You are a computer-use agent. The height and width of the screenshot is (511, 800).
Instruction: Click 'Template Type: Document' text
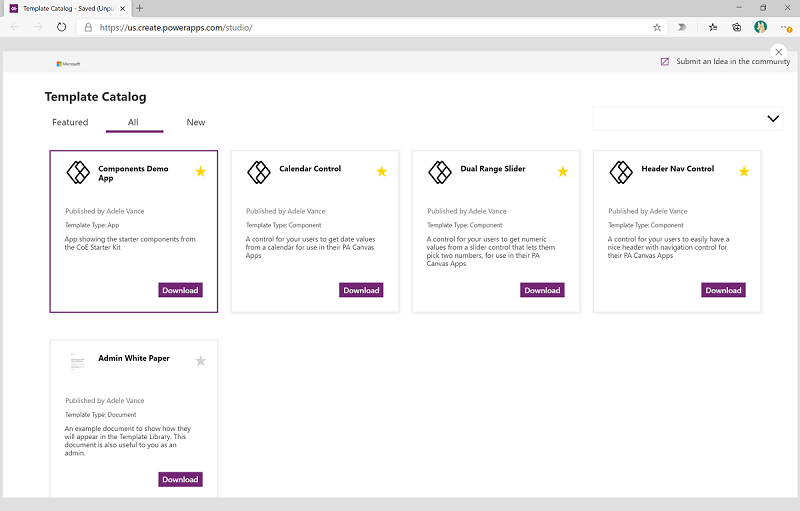tap(101, 415)
